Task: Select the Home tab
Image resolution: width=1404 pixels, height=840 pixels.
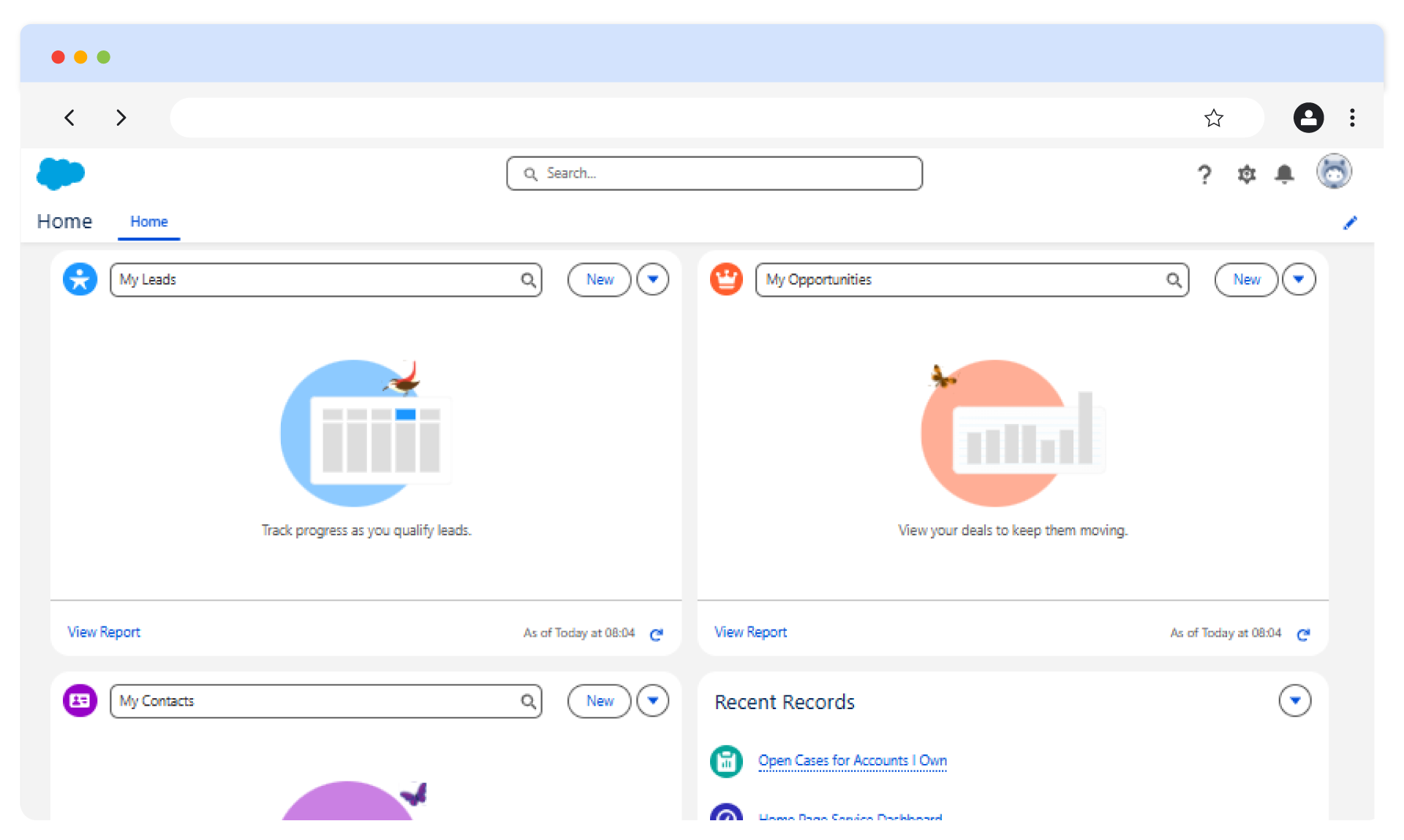Action: (x=149, y=222)
